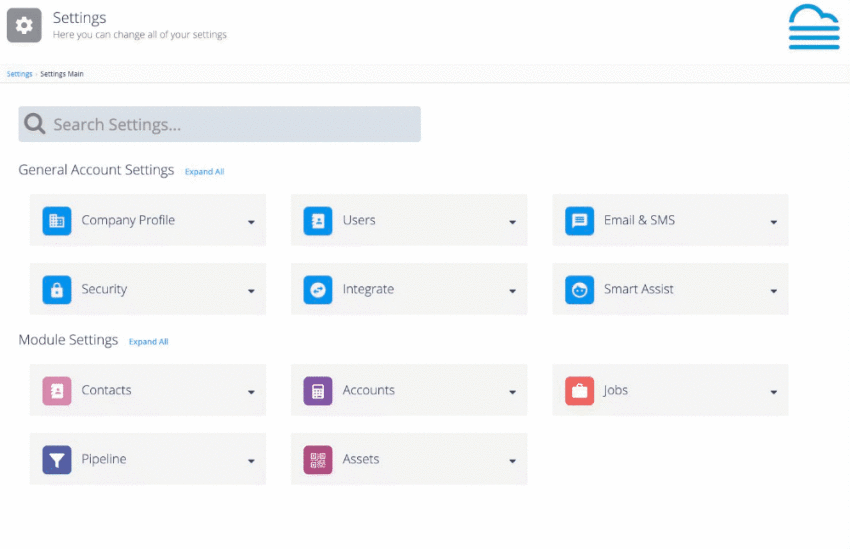Screen dimensions: 850x549
Task: Click the Assets QR code icon
Action: (318, 460)
